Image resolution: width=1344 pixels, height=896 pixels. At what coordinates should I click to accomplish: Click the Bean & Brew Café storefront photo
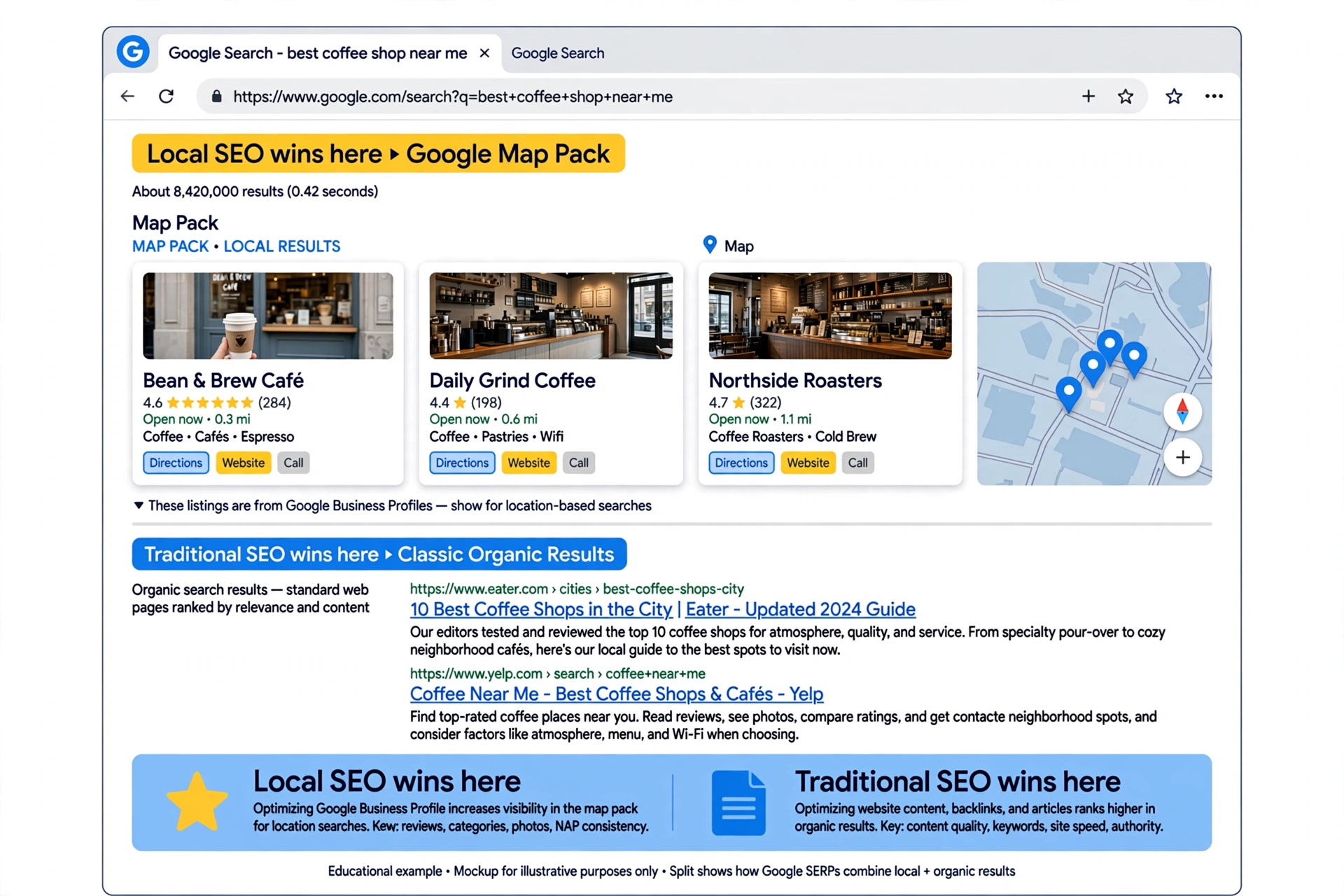(x=268, y=316)
